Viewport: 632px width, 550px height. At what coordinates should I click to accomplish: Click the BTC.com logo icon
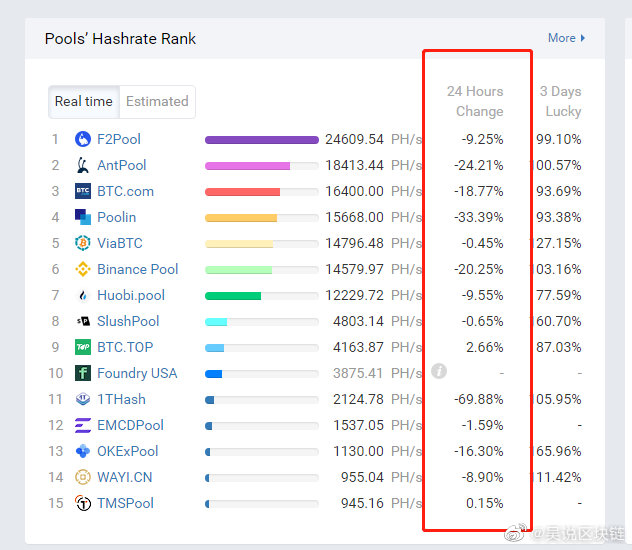(83, 191)
